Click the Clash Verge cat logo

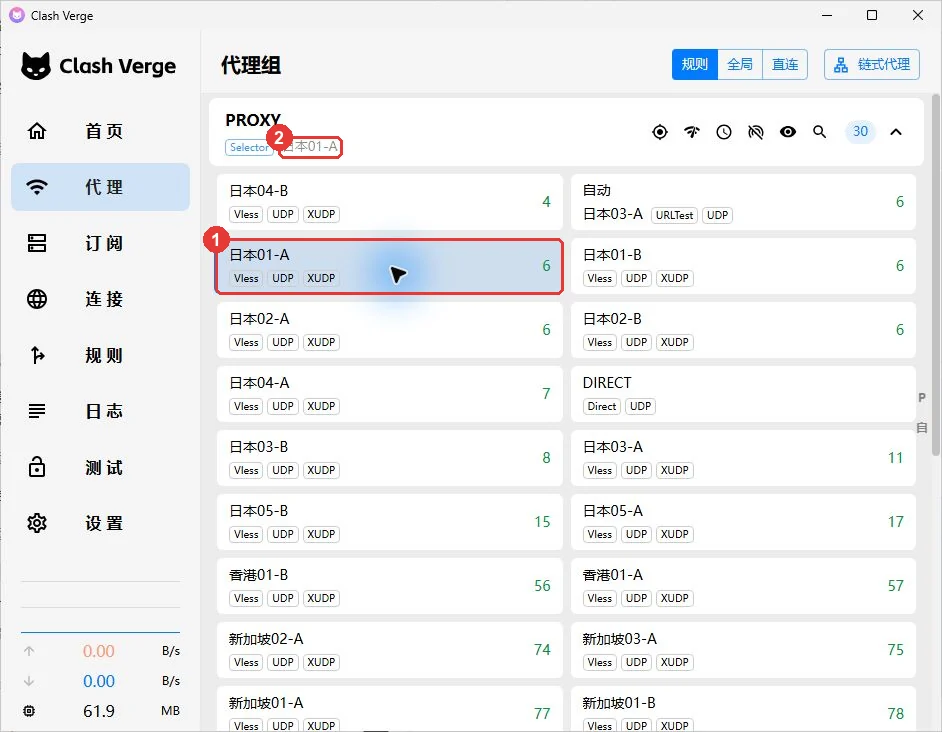pyautogui.click(x=36, y=66)
